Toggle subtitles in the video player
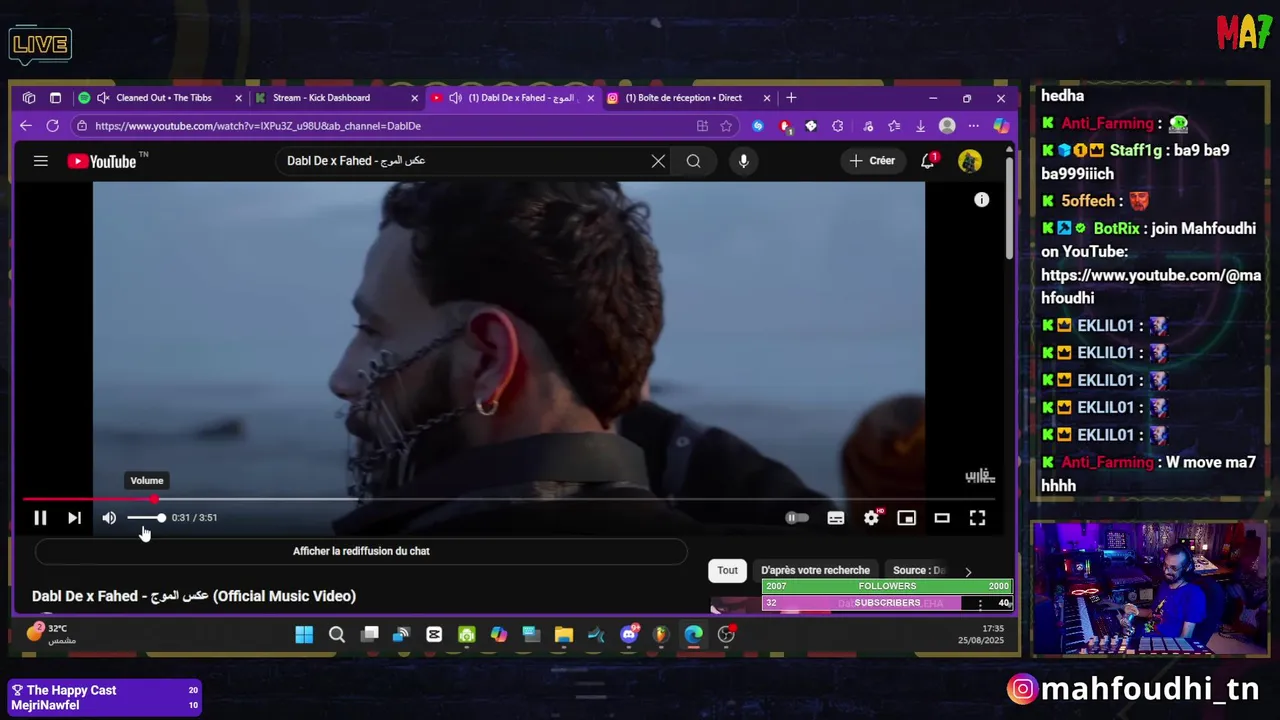The height and width of the screenshot is (720, 1280). pyautogui.click(x=836, y=518)
